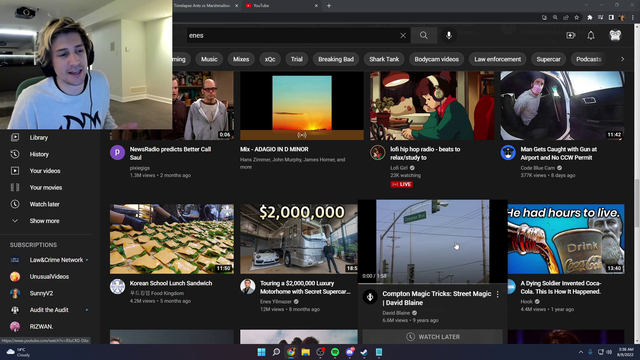Open UnusualVideos subscription
Viewport: 640px width, 360px height.
coord(48,277)
